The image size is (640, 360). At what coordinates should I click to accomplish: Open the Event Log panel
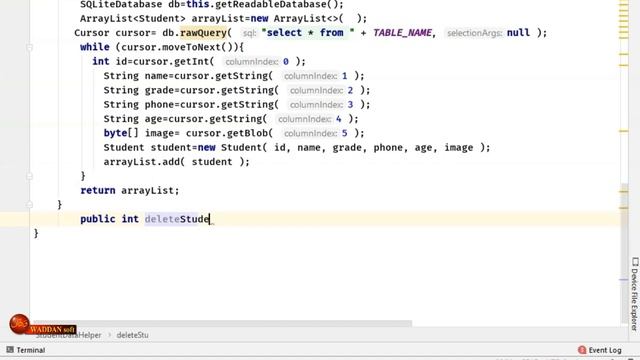[600, 350]
